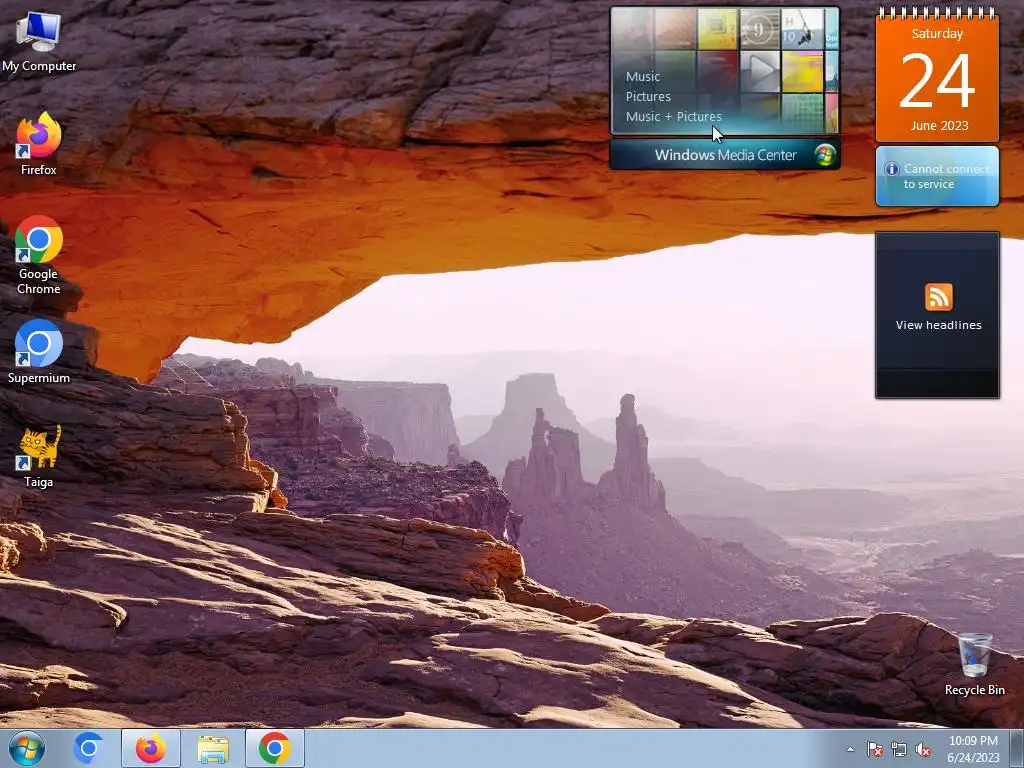This screenshot has height=768, width=1024.
Task: Click the Supermium icon in the taskbar
Action: [88, 748]
